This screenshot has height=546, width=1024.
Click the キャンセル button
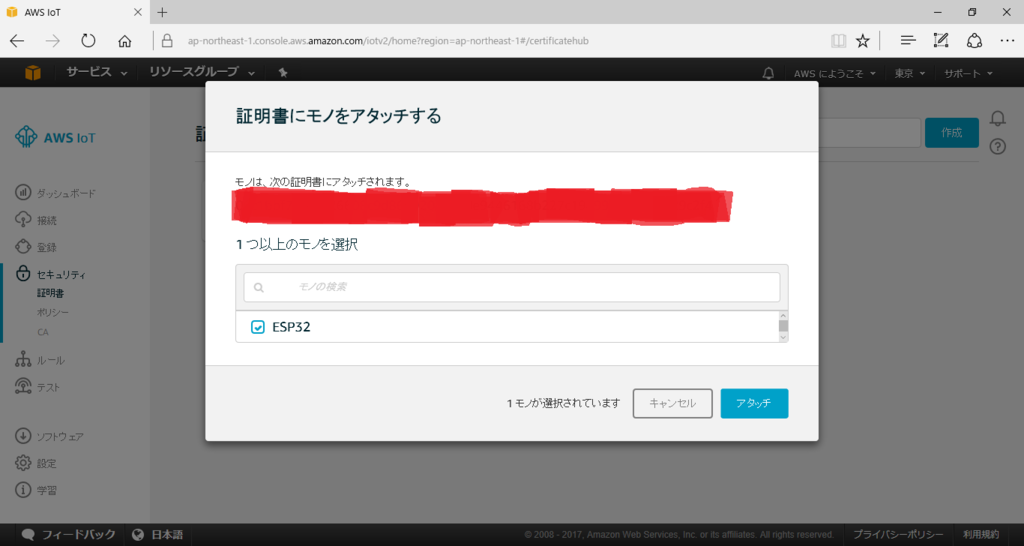pos(673,404)
